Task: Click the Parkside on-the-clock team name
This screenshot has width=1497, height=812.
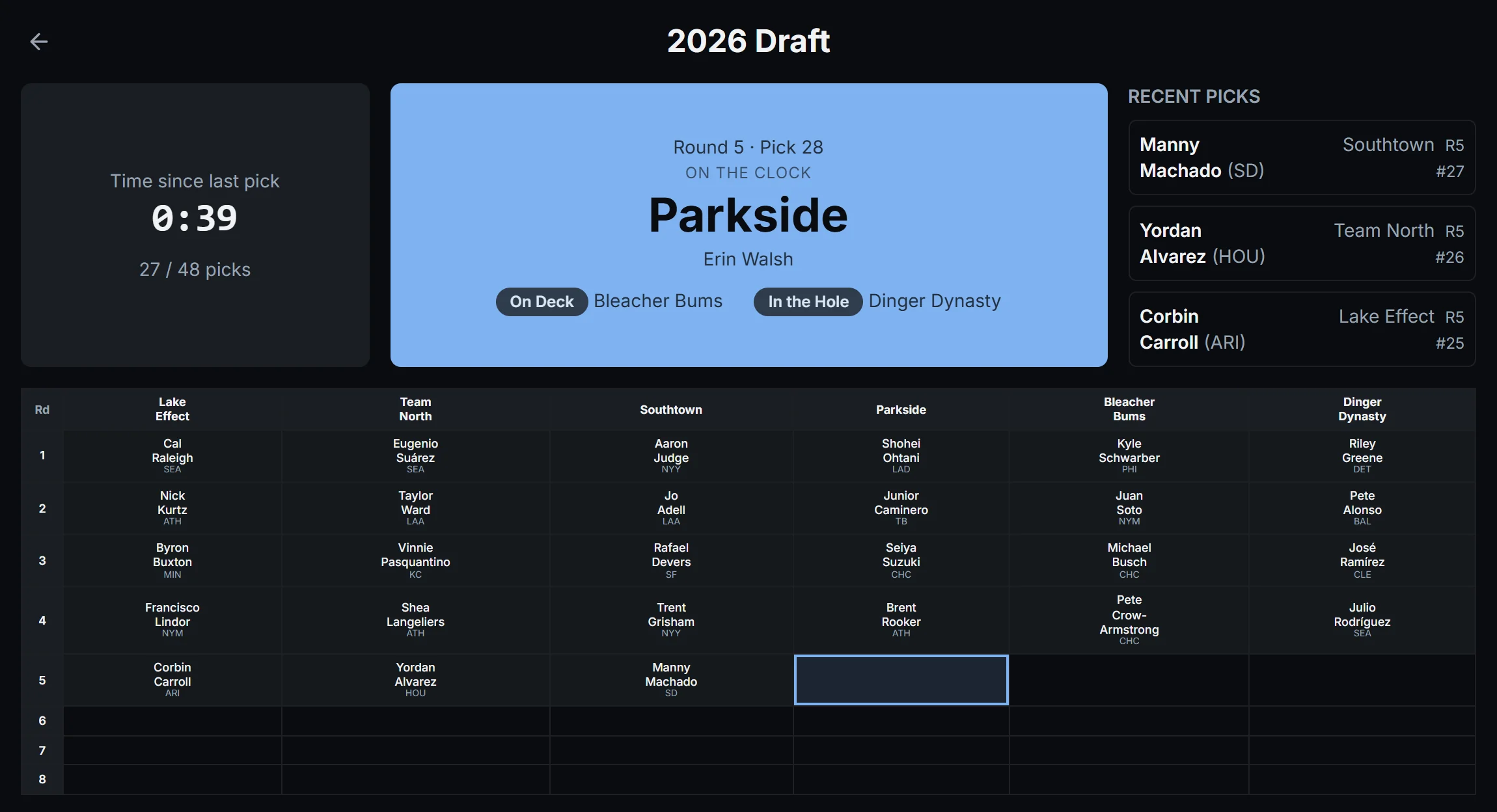Action: pos(748,215)
